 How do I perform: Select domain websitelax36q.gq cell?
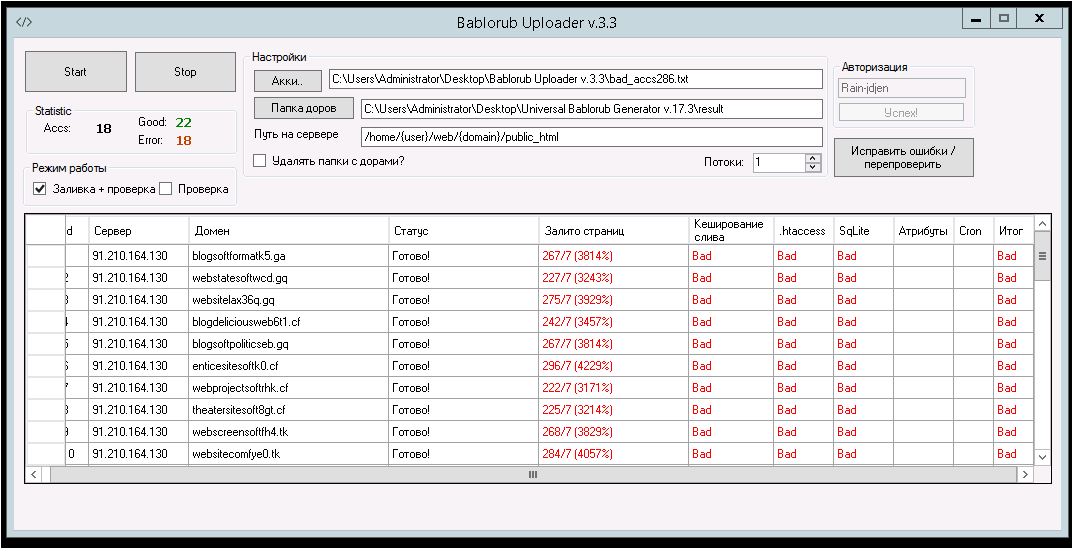point(289,300)
